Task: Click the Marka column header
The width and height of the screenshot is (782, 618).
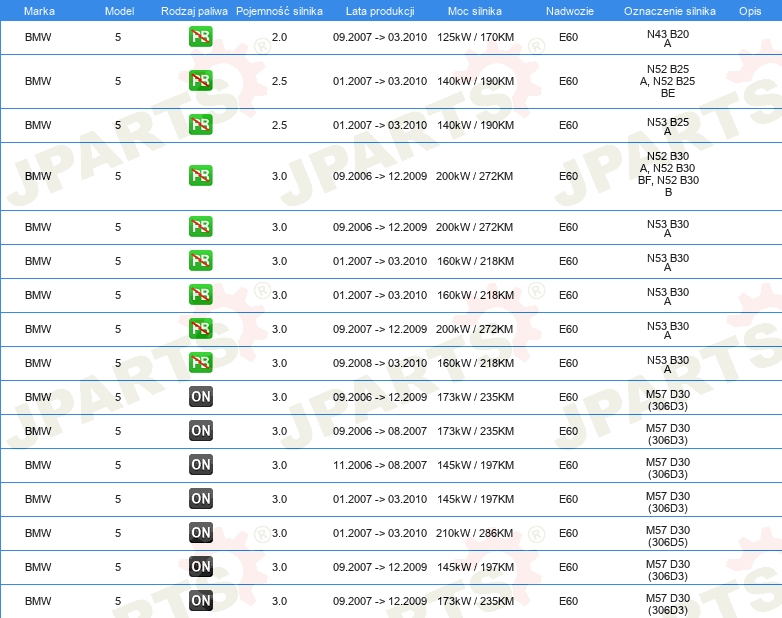Action: pos(39,11)
